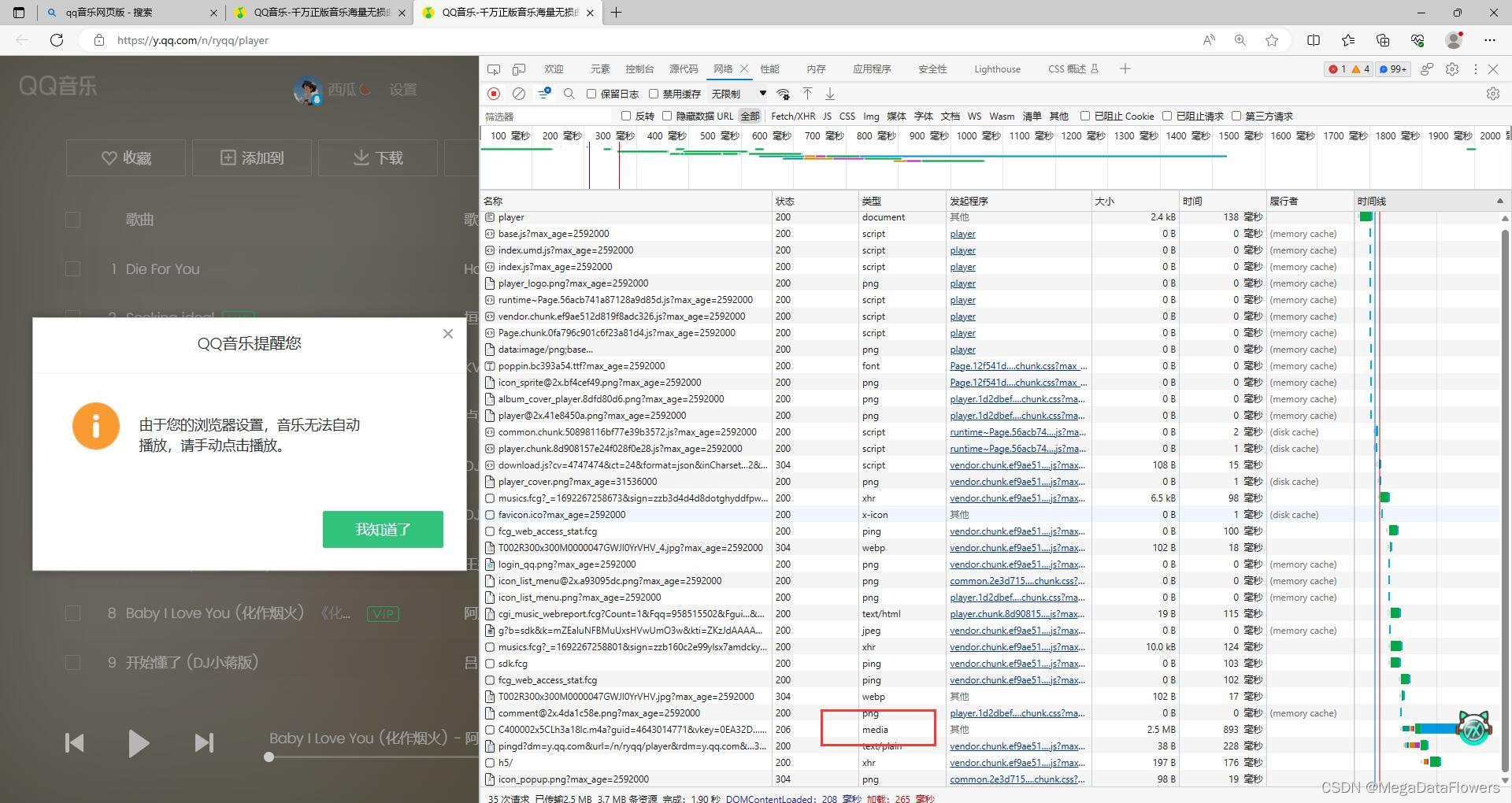Screen dimensions: 1512x803
Task: Click the browser address bar URL
Action: coord(193,40)
